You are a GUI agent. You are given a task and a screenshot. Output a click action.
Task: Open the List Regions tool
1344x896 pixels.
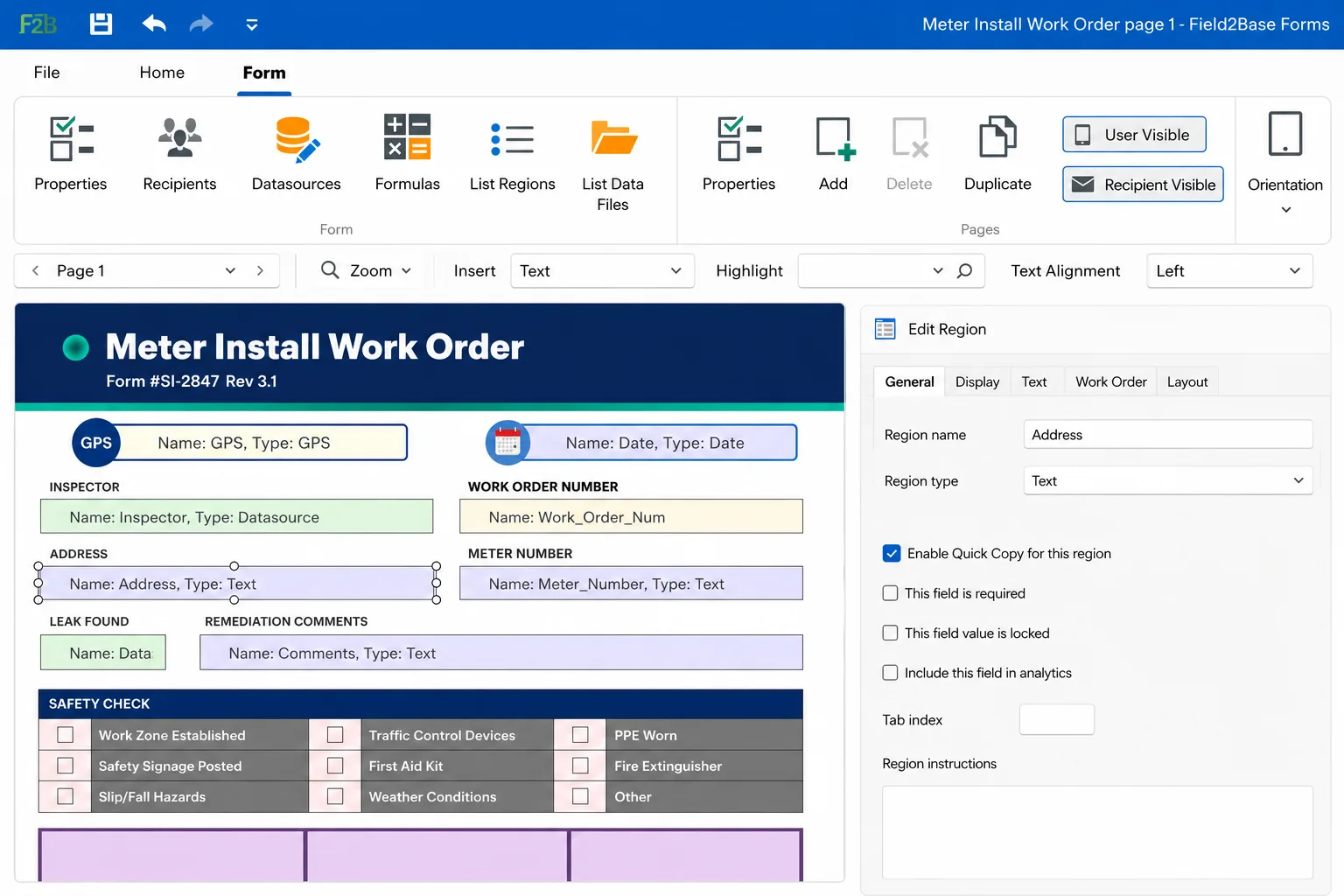point(513,154)
